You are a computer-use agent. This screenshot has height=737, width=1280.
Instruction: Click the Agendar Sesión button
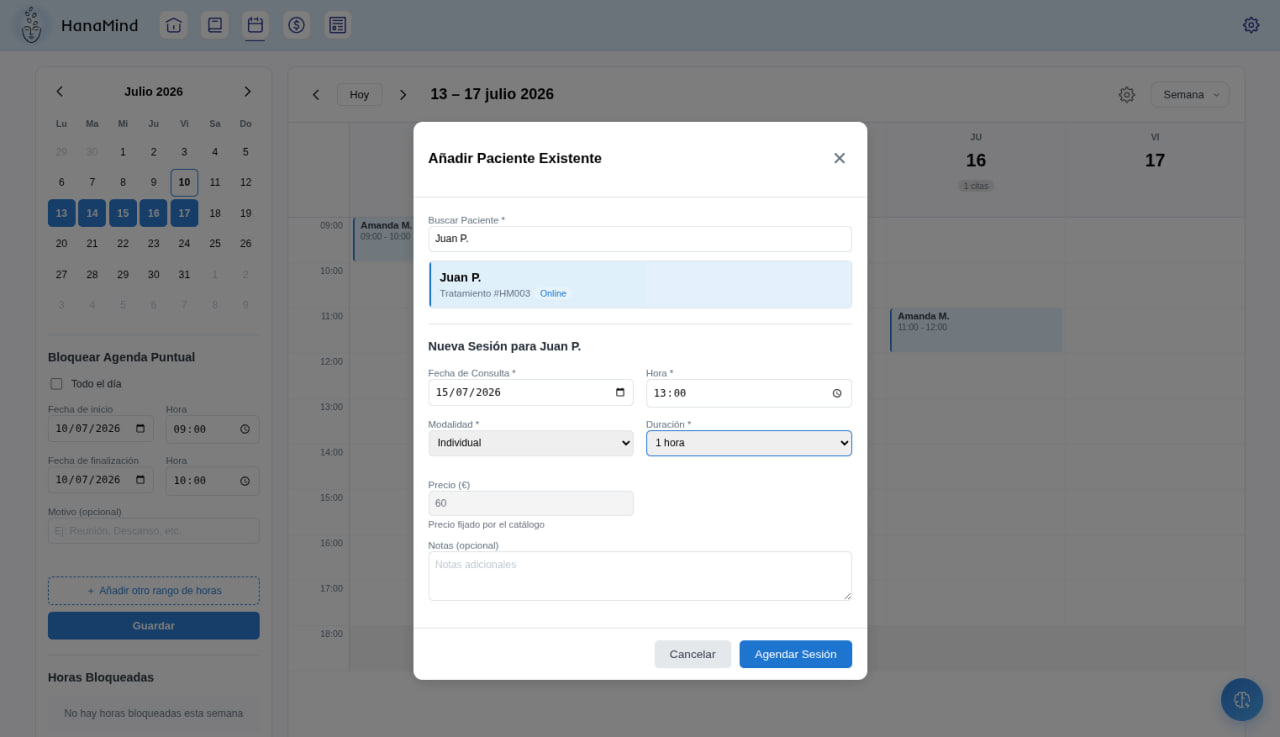(x=796, y=654)
